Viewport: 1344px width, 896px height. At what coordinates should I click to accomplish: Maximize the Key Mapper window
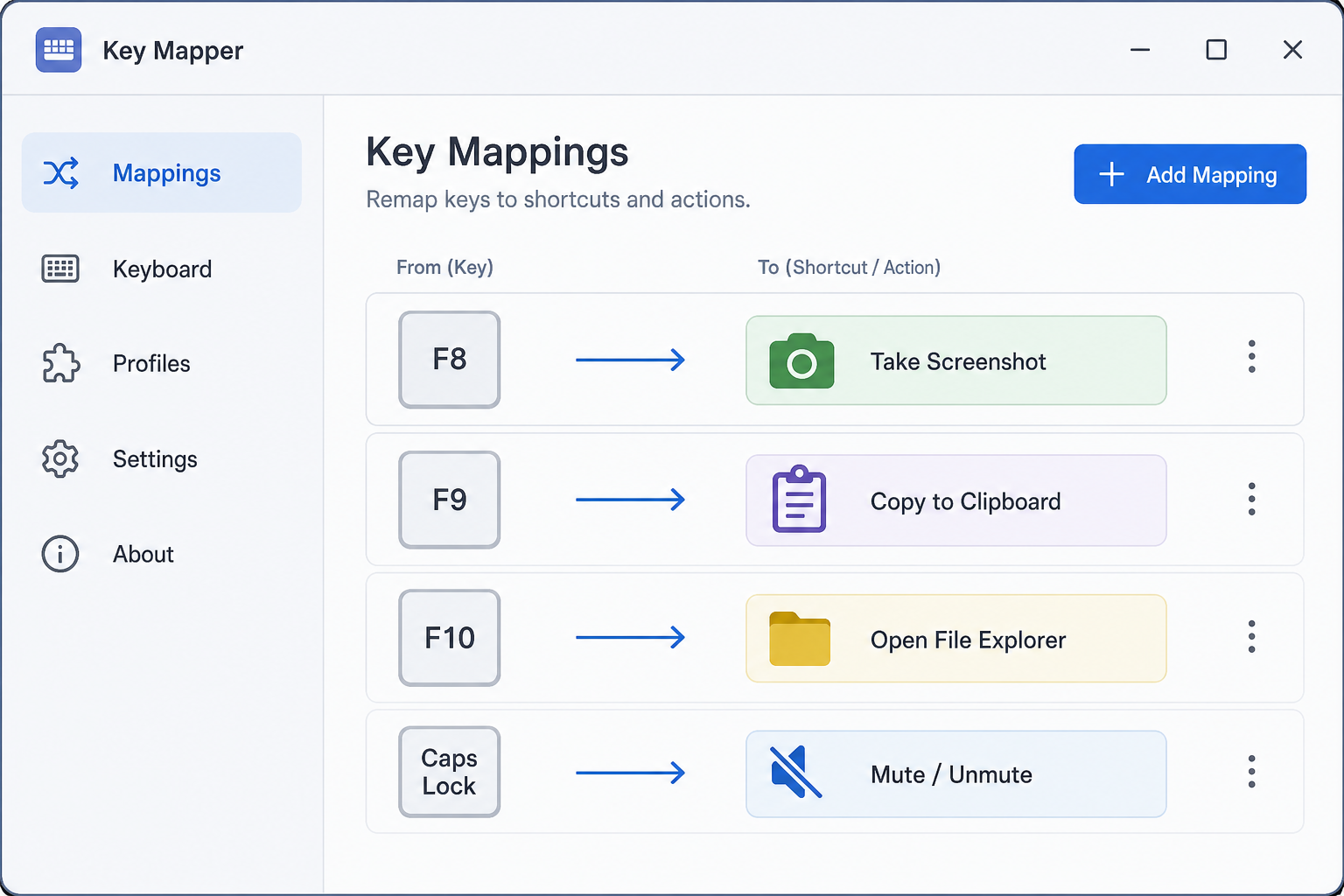(1216, 50)
